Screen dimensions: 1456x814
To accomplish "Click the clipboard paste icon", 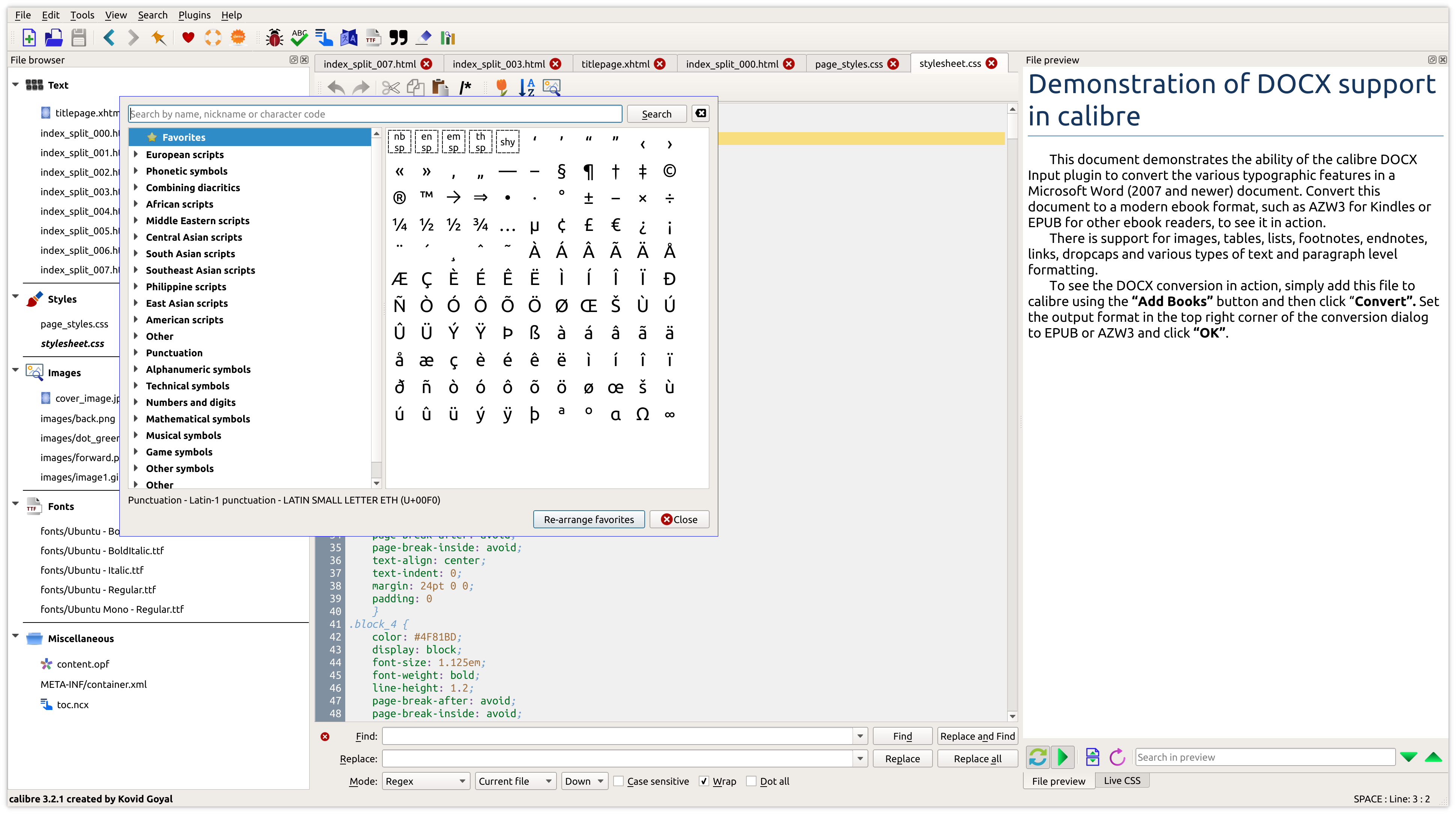I will coord(440,87).
